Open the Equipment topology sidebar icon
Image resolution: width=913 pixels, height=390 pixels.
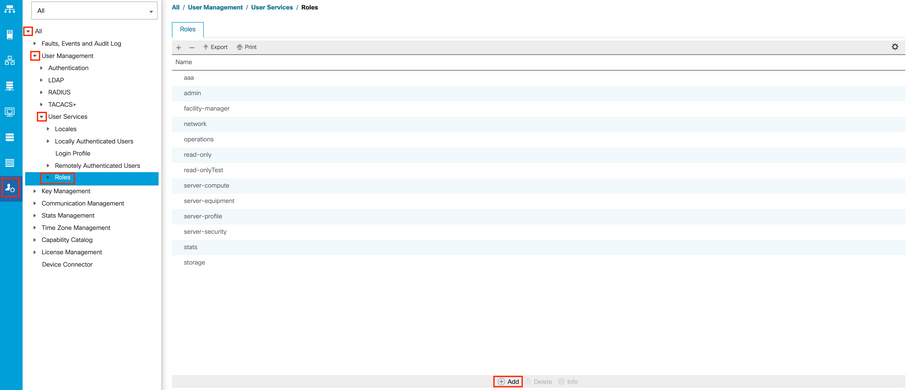[x=10, y=10]
